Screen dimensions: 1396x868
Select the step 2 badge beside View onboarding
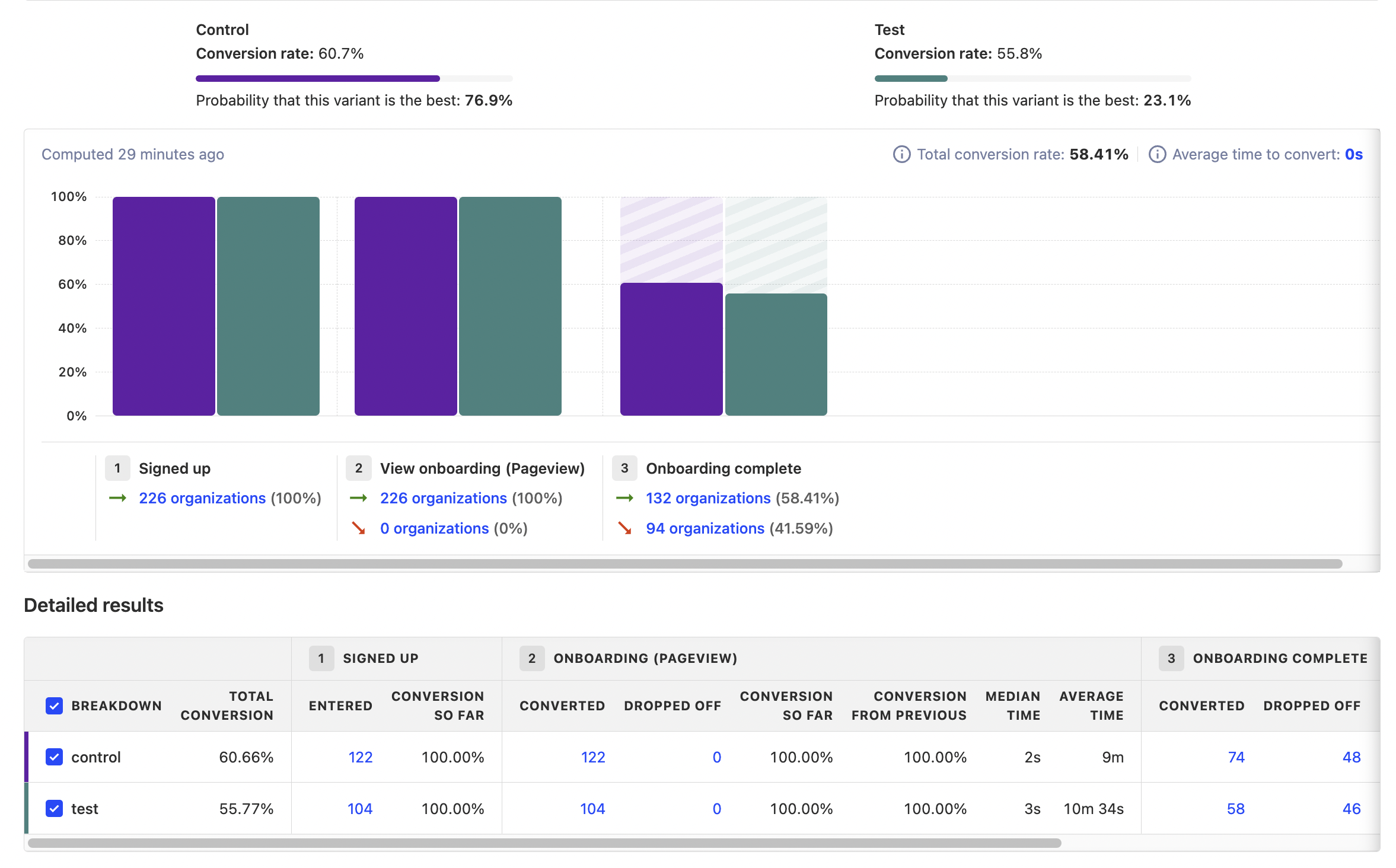(x=358, y=468)
